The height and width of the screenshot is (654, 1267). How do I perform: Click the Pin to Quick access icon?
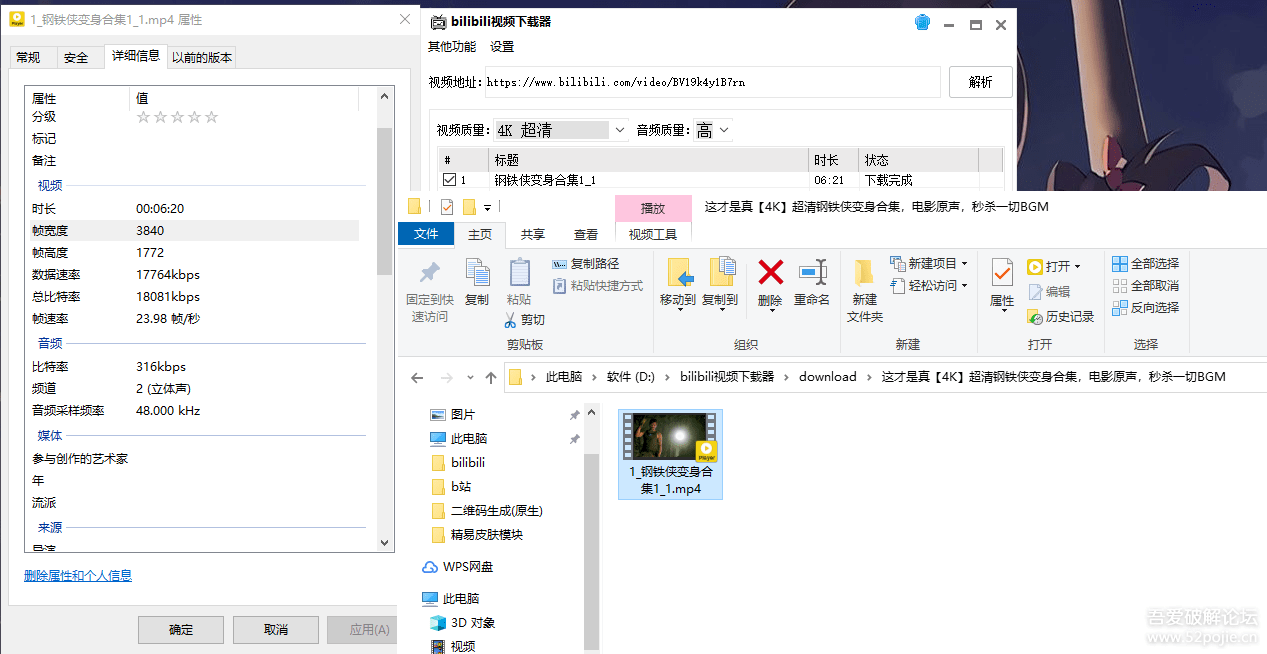[429, 272]
